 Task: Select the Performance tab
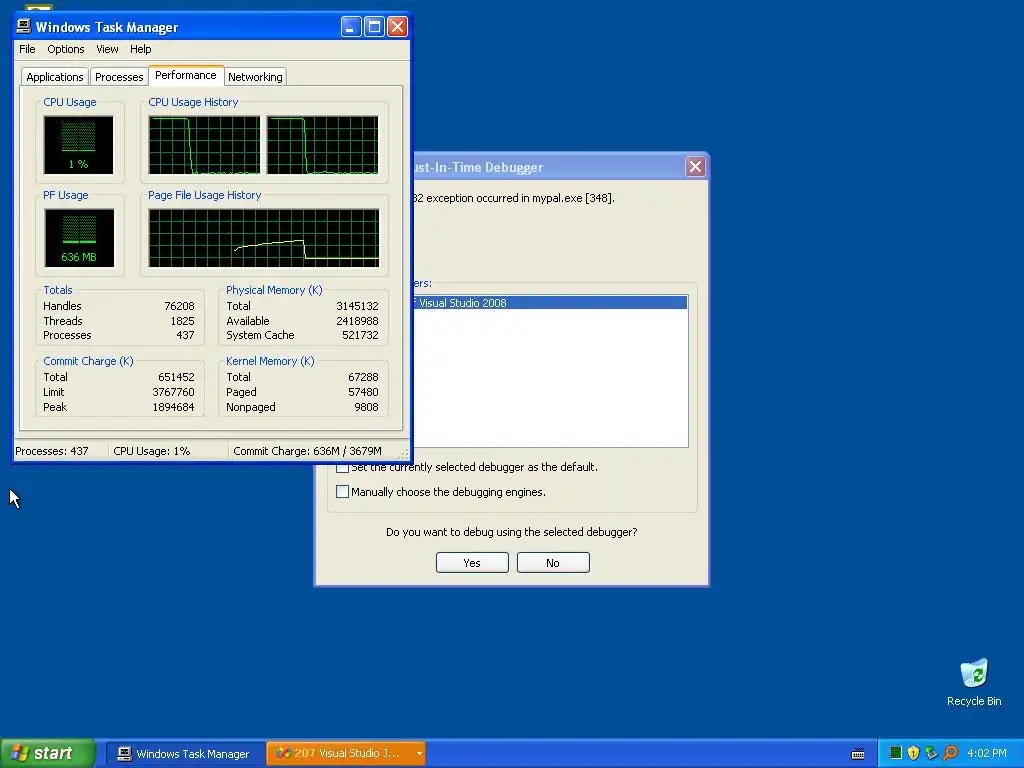coord(185,75)
